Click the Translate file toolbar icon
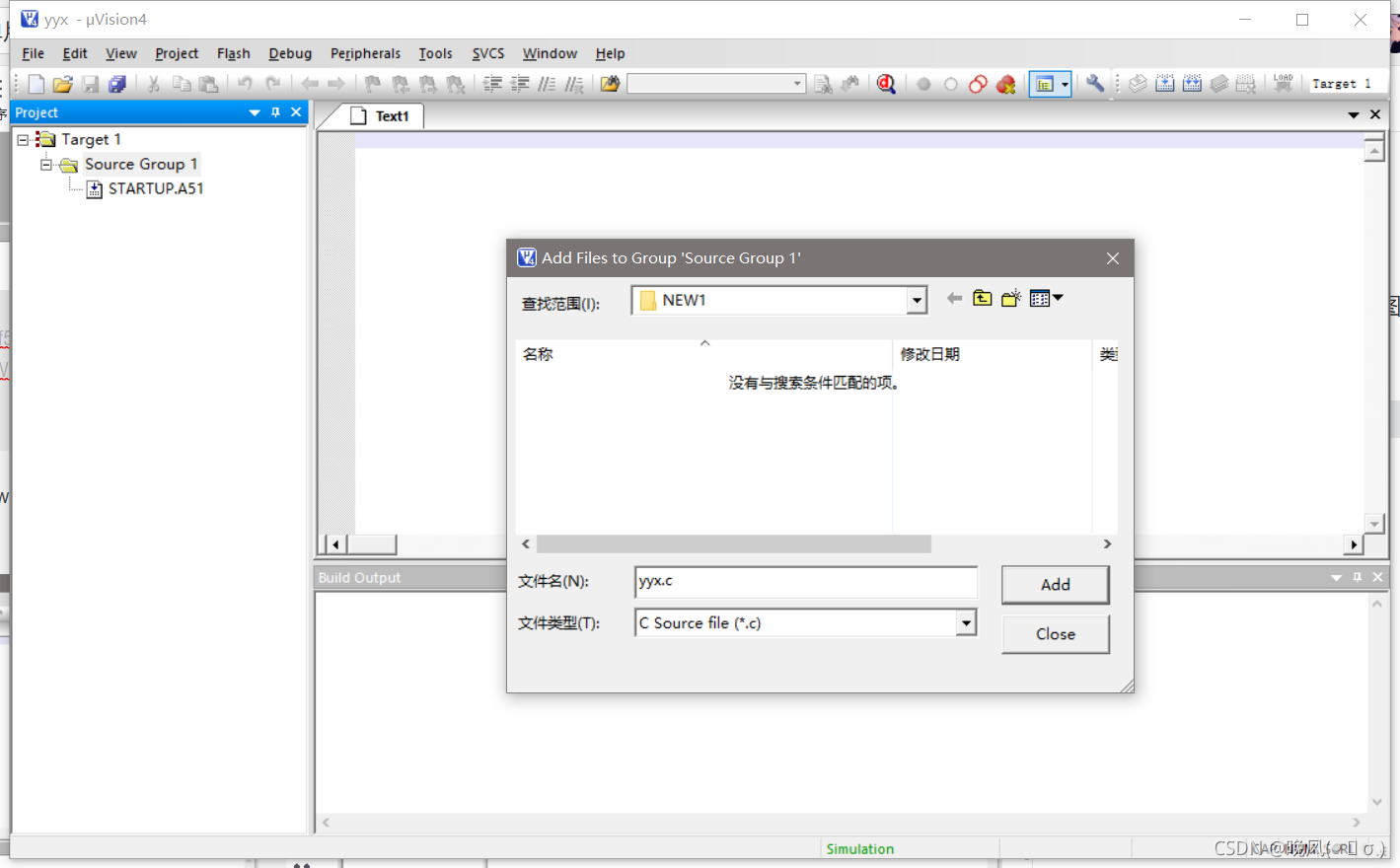This screenshot has width=1400, height=868. 1138,85
